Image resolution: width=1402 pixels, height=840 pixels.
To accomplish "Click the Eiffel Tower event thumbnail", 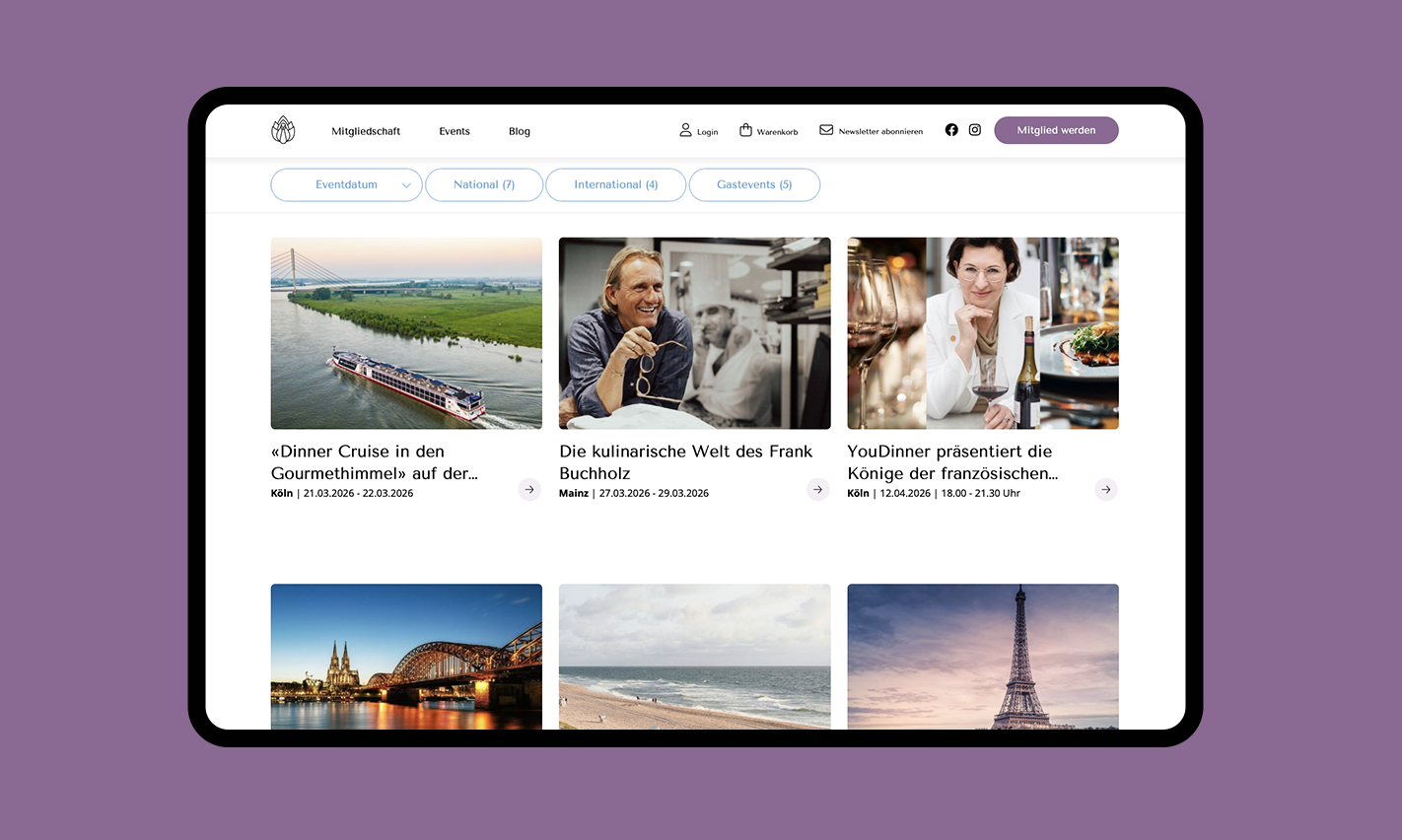I will pyautogui.click(x=982, y=658).
